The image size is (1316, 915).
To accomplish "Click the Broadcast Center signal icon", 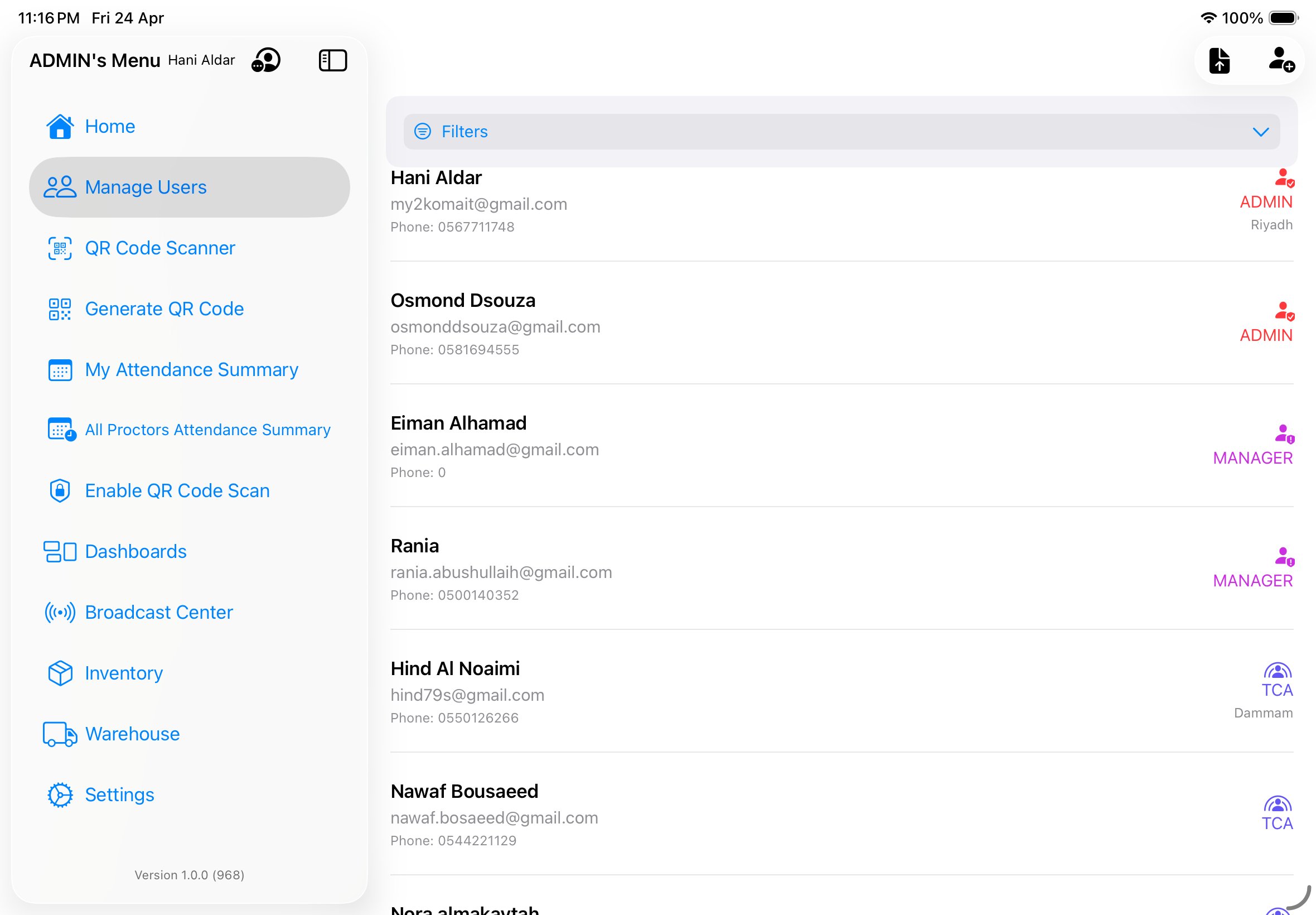I will coord(60,611).
